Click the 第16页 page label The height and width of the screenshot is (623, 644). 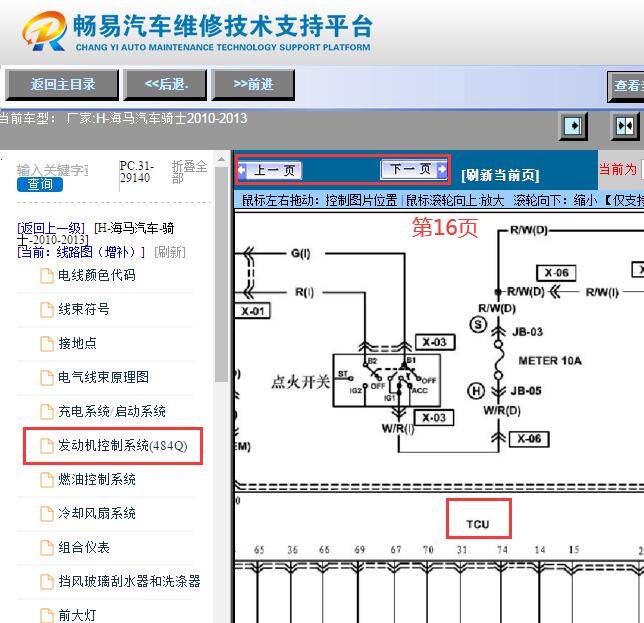point(445,228)
